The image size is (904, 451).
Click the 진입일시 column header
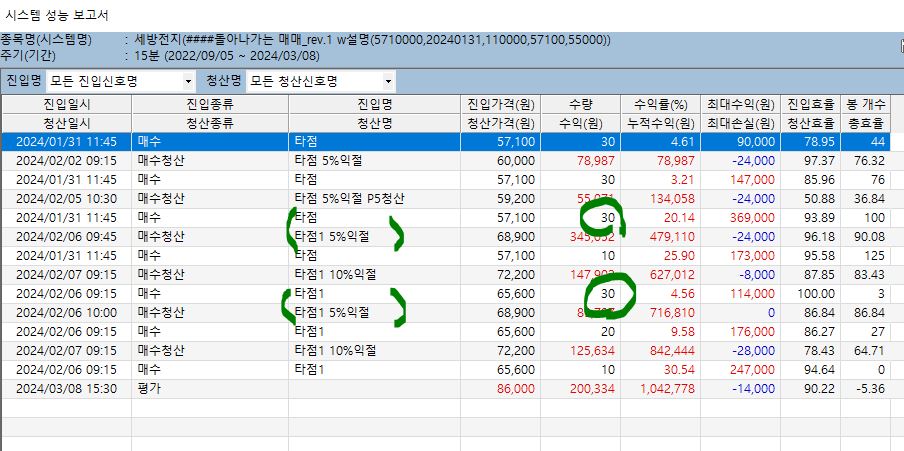(x=65, y=105)
